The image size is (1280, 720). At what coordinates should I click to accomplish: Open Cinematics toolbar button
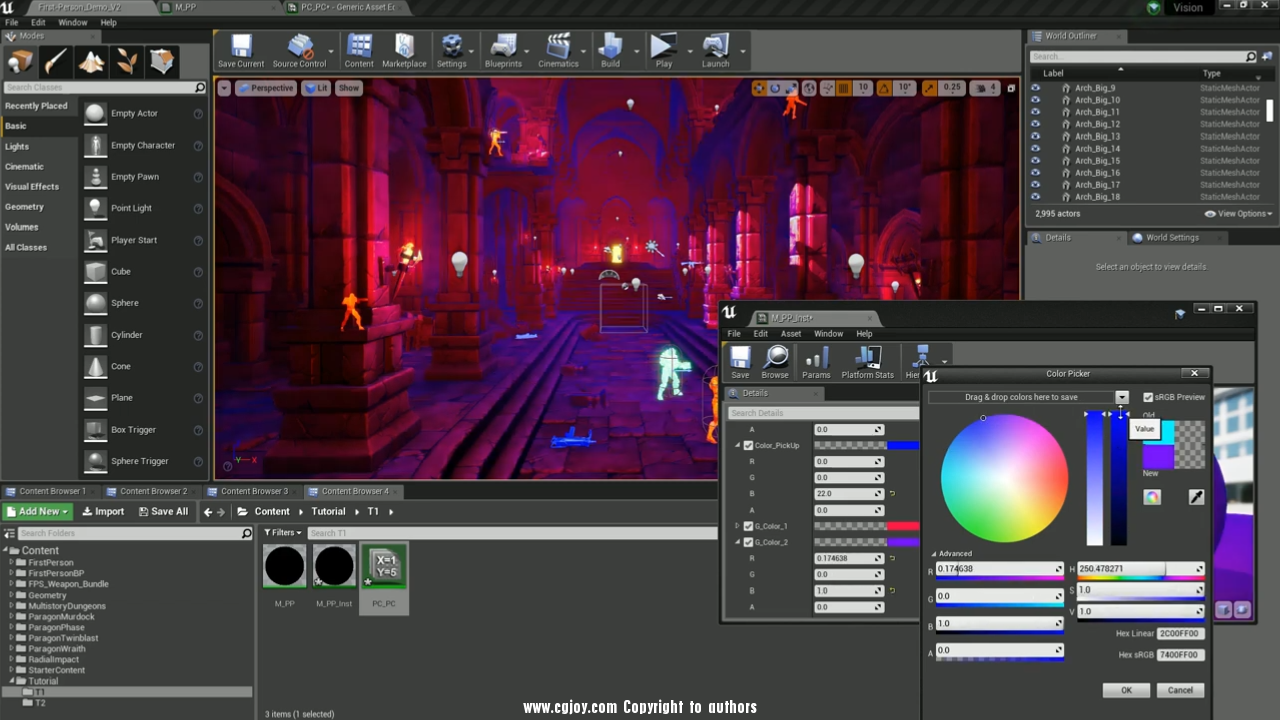(x=558, y=51)
